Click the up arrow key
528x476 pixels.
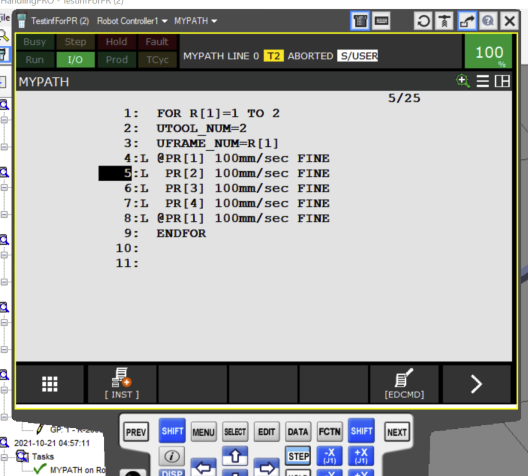coord(235,456)
